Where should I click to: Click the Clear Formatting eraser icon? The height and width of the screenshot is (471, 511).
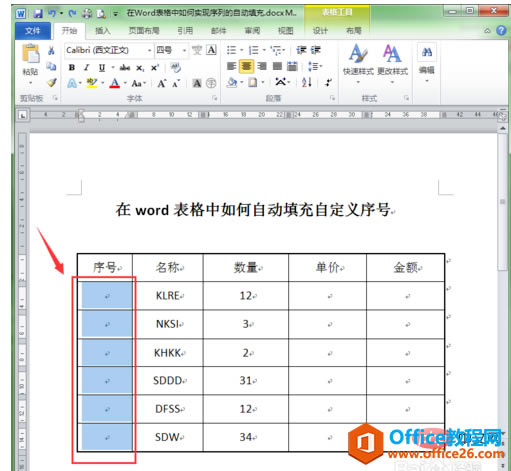tap(176, 68)
